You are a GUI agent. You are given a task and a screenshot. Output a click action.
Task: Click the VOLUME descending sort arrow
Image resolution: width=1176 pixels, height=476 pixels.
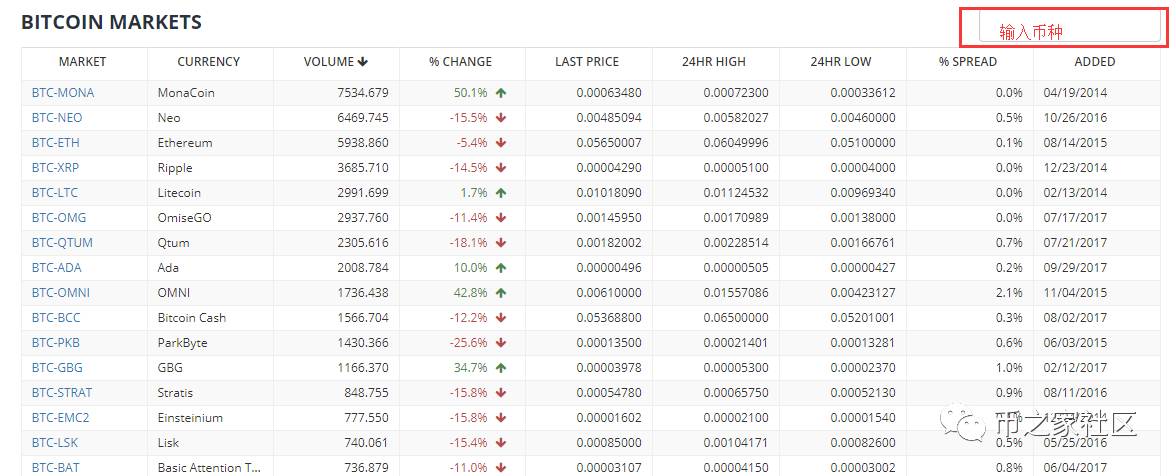coord(363,61)
